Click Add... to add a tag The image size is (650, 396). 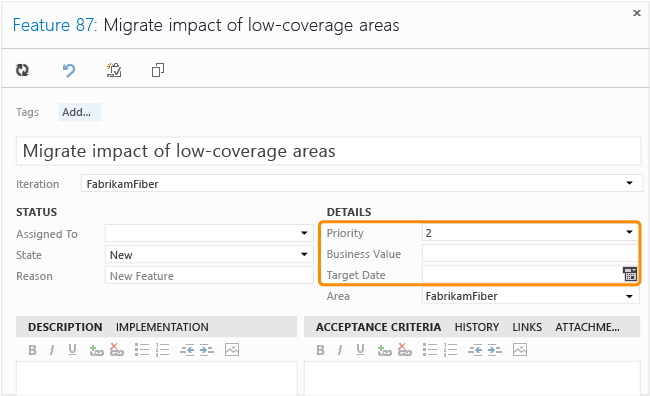pos(80,112)
